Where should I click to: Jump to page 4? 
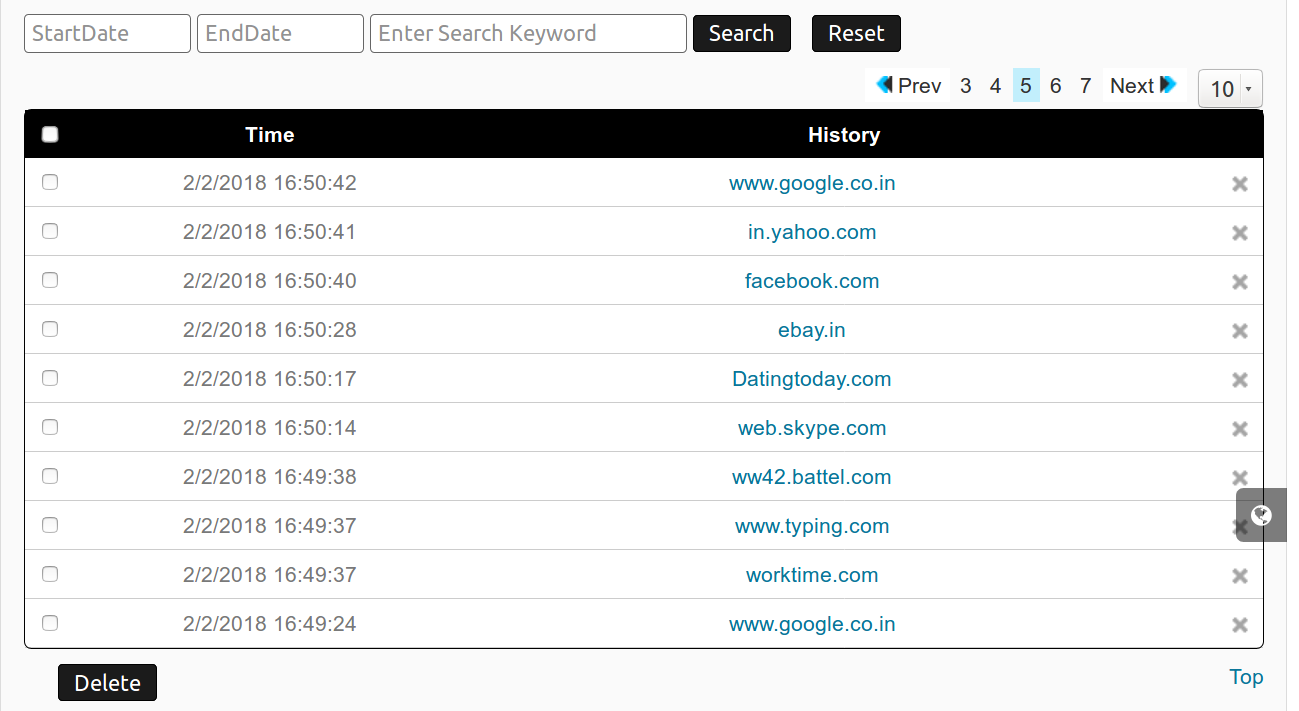click(x=995, y=86)
